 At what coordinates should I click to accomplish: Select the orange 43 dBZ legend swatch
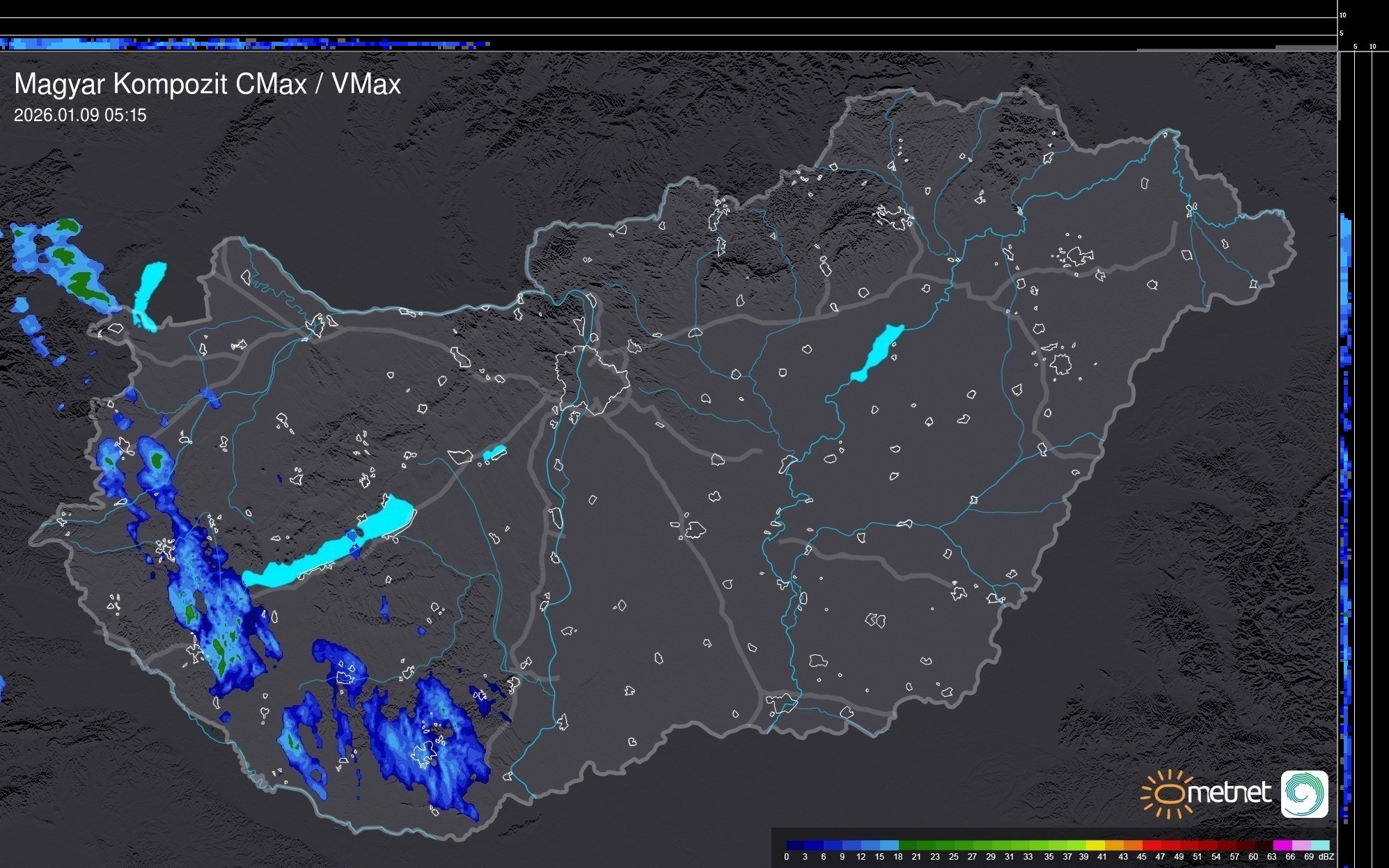[1133, 845]
